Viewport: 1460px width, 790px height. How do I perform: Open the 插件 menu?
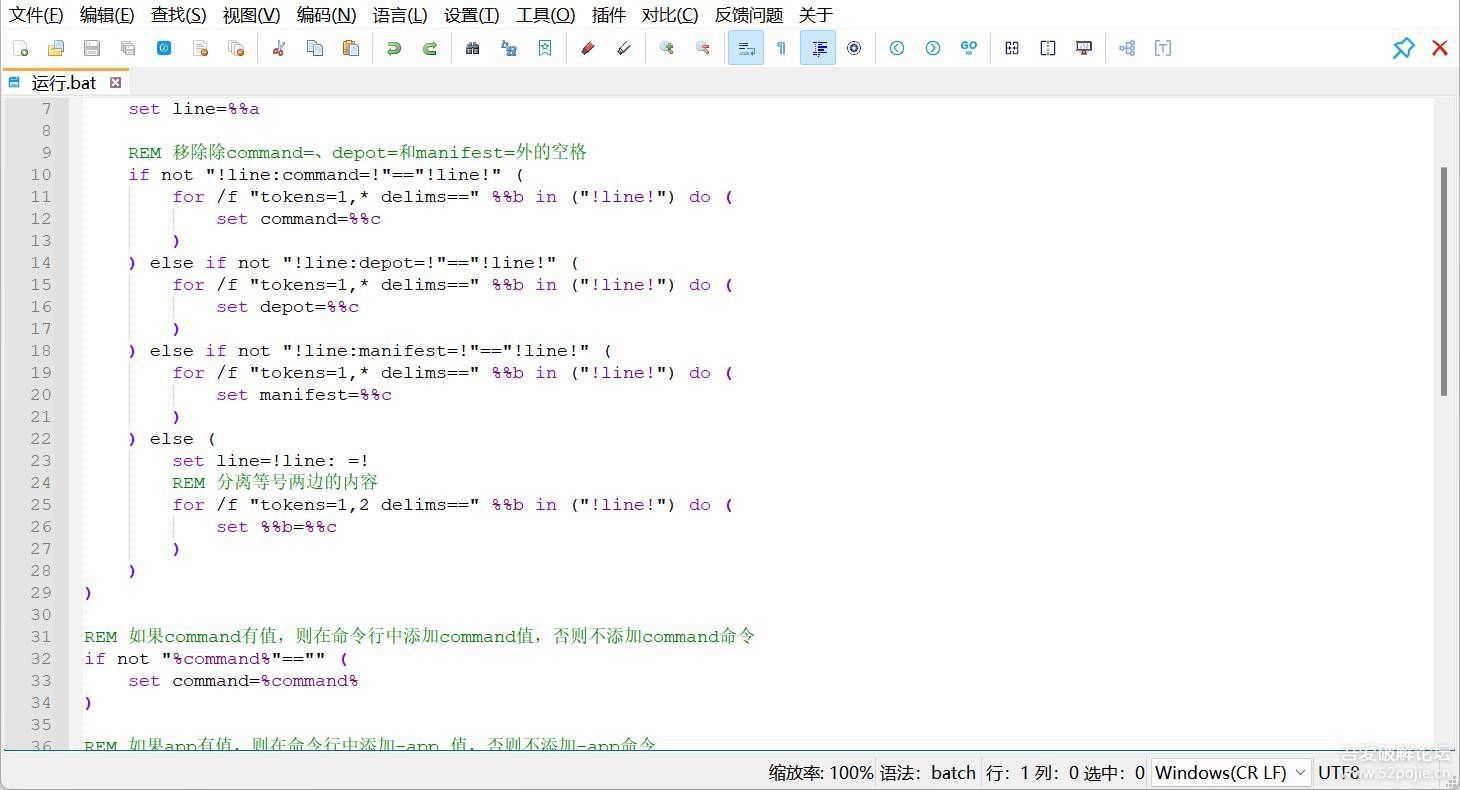(608, 14)
